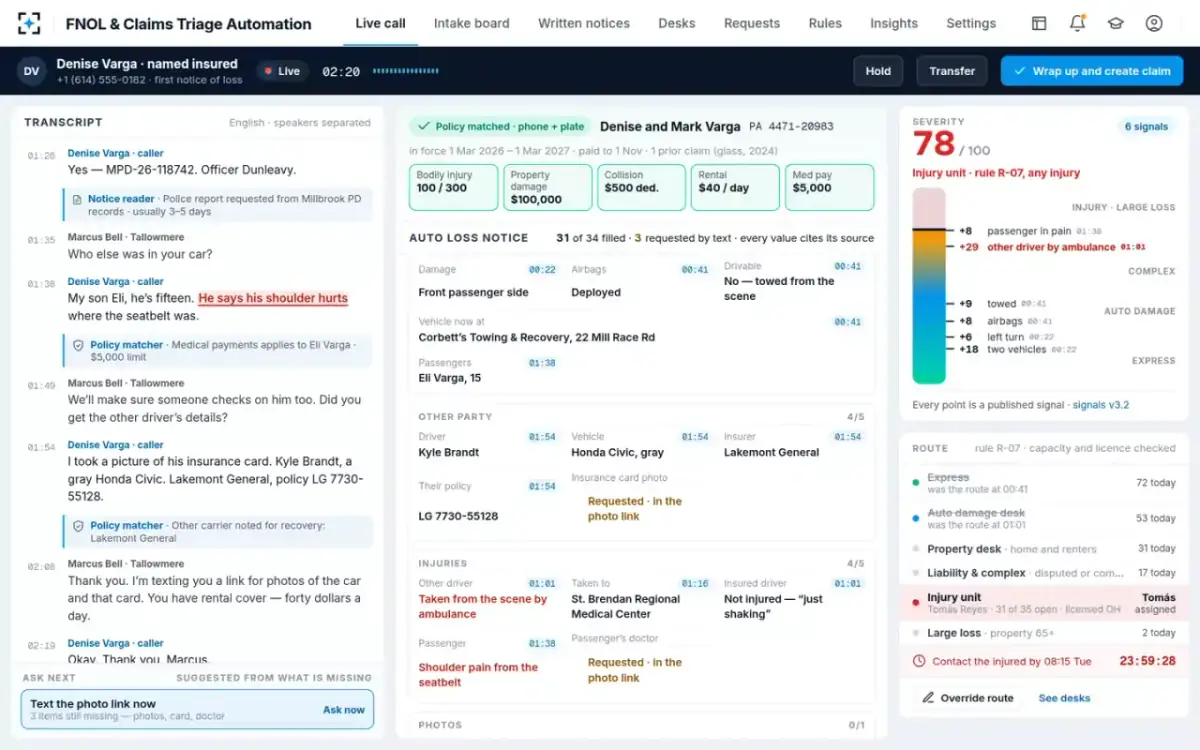Open the Rules tab

coord(825,23)
